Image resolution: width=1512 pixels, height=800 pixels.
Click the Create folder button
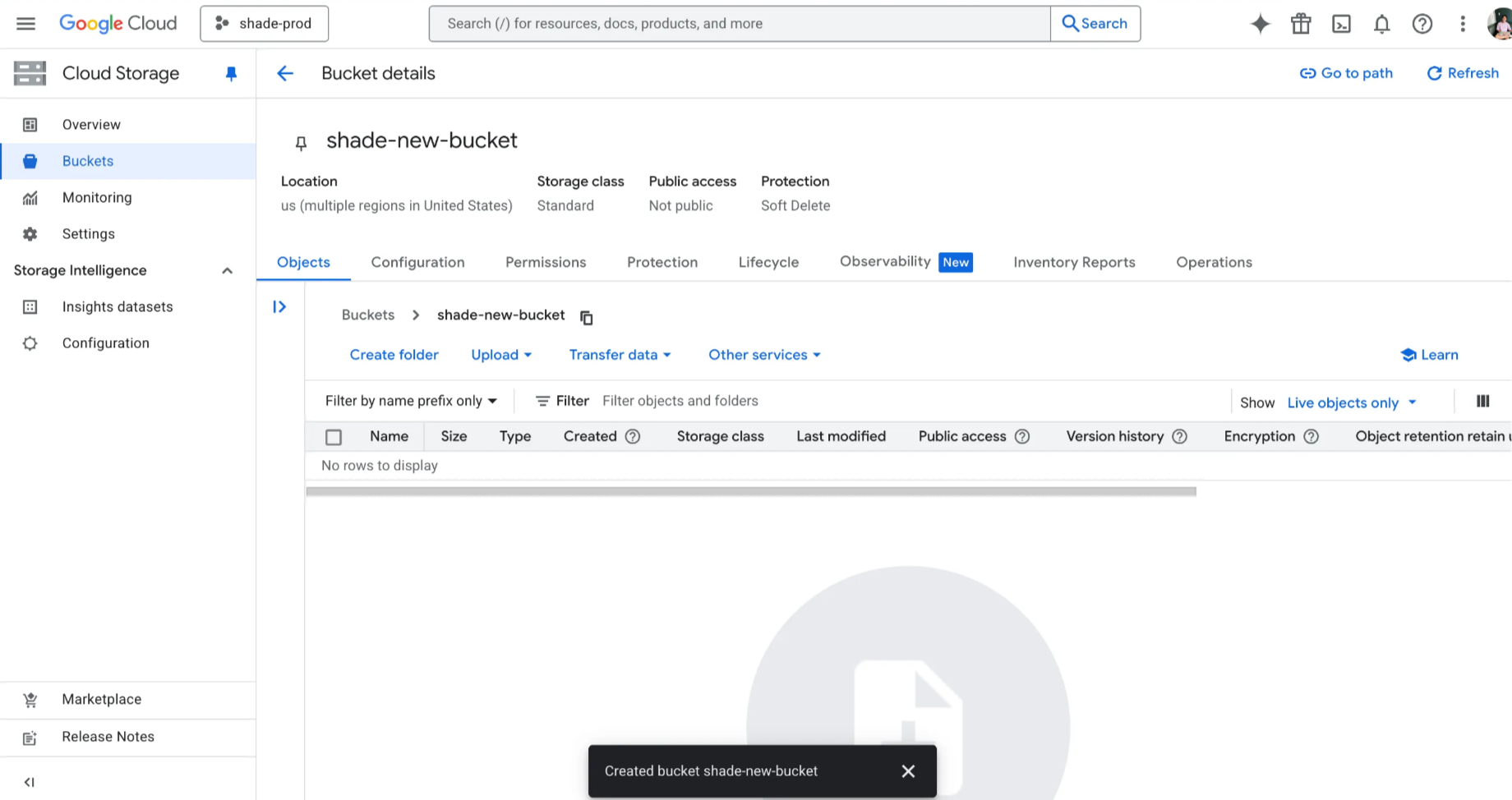coord(394,355)
